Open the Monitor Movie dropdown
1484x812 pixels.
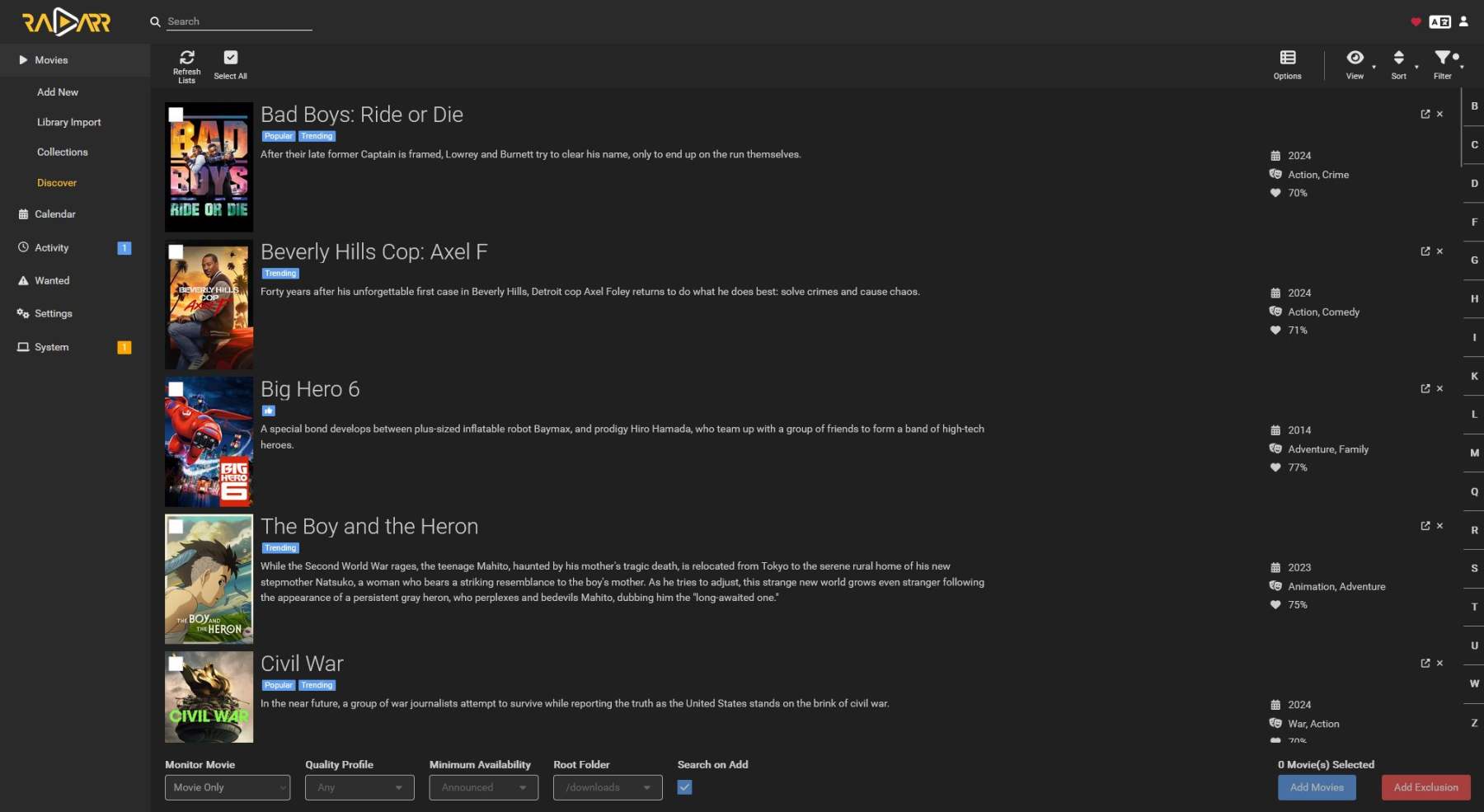(228, 787)
